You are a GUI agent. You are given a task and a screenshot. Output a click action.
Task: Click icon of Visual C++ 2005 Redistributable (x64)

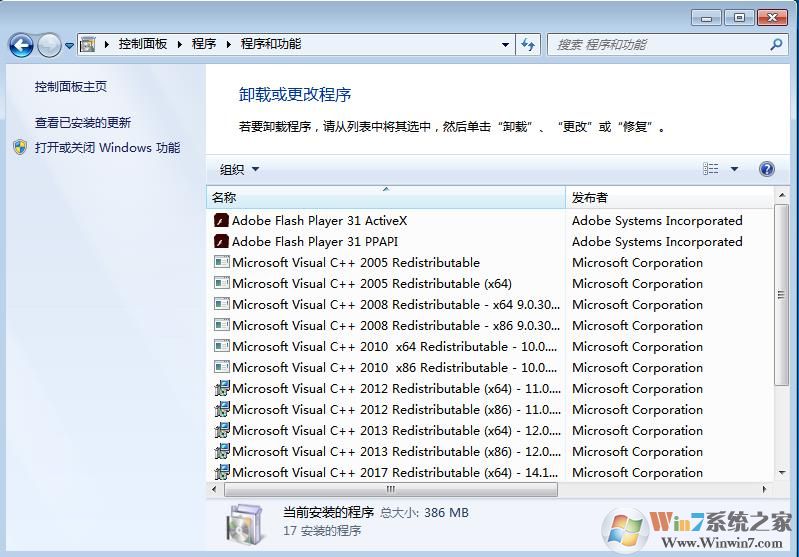tap(222, 283)
